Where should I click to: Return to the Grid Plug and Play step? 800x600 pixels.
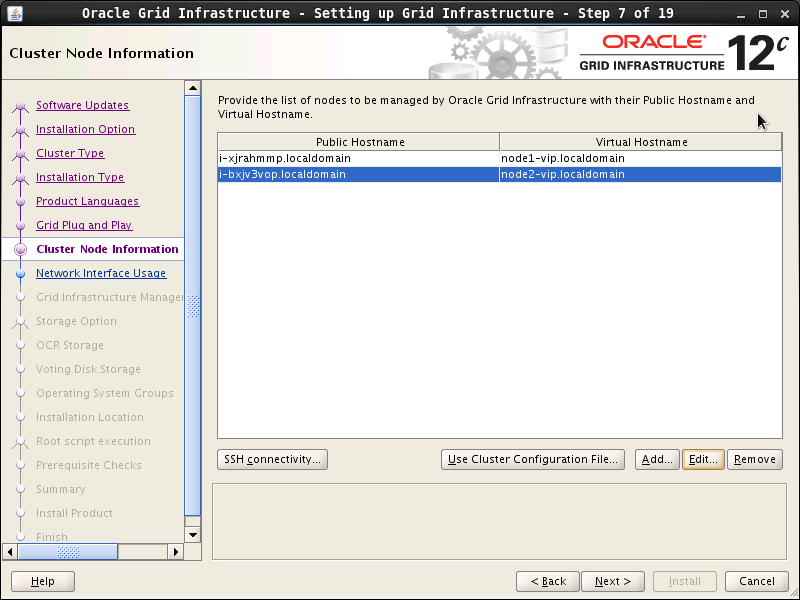84,225
